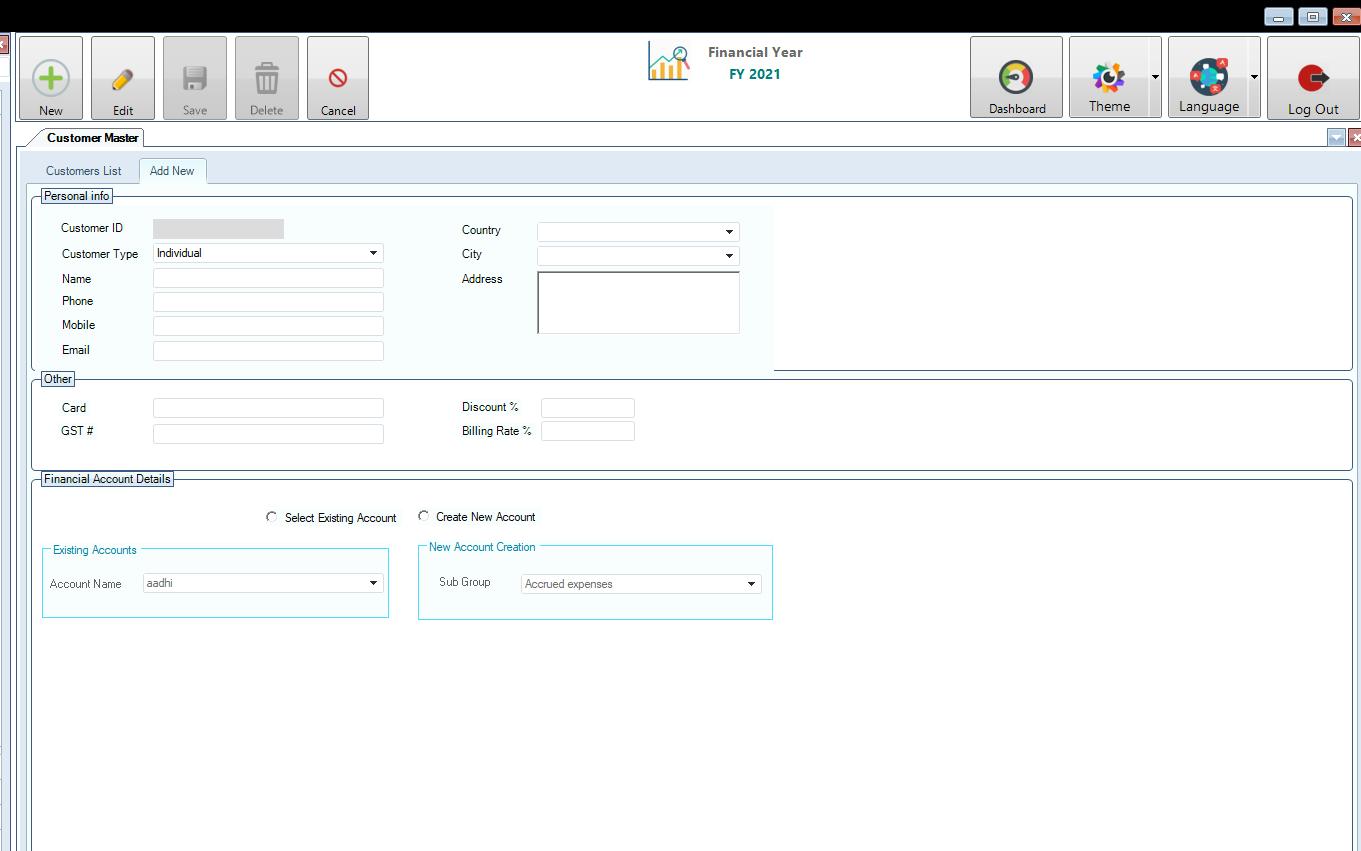Screen dimensions: 1361x851
Task: Open Account Name dropdown showing aadhi
Action: pos(373,583)
